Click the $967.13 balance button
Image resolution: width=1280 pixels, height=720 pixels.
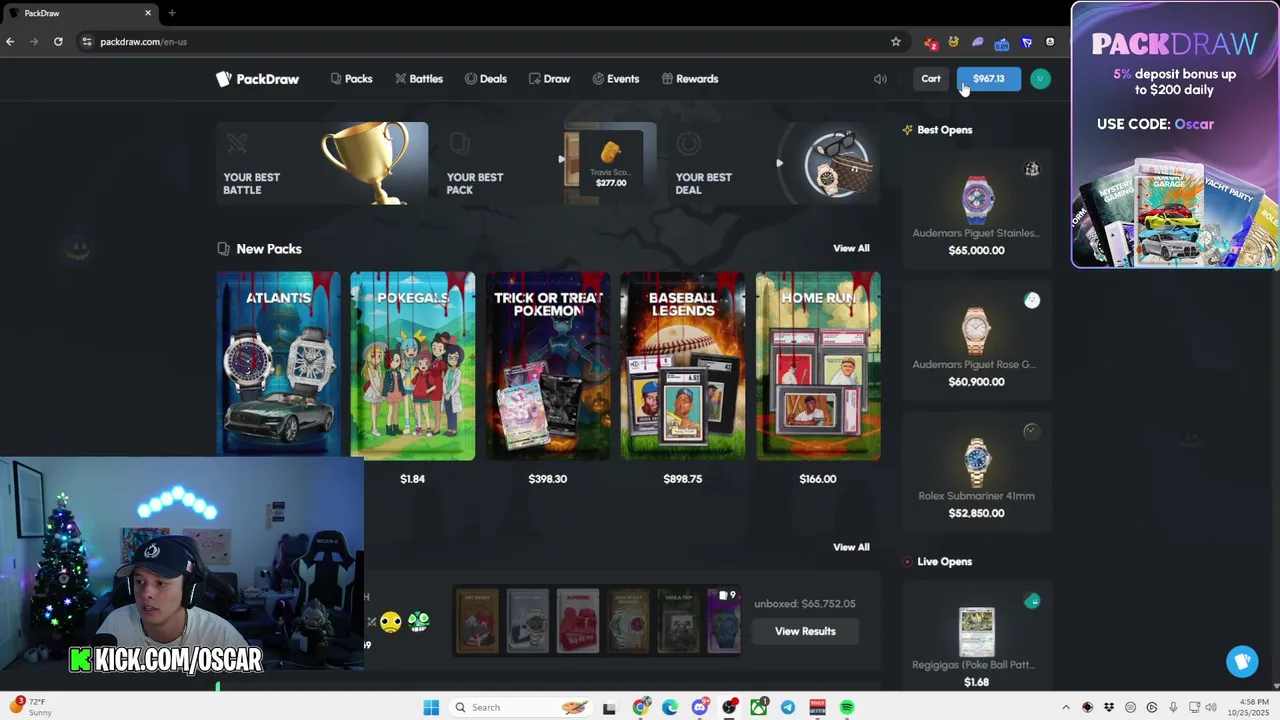point(989,79)
